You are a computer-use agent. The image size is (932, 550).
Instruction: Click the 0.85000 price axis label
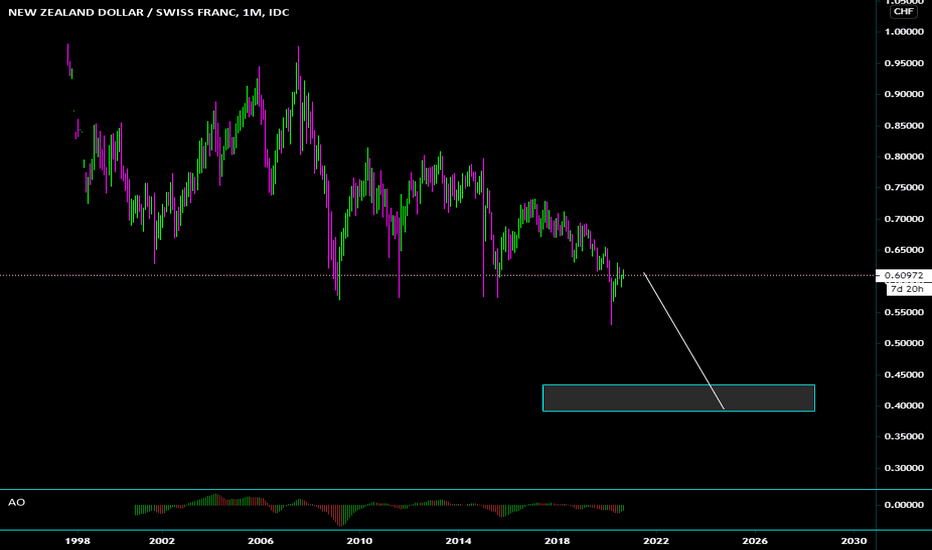pyautogui.click(x=903, y=125)
